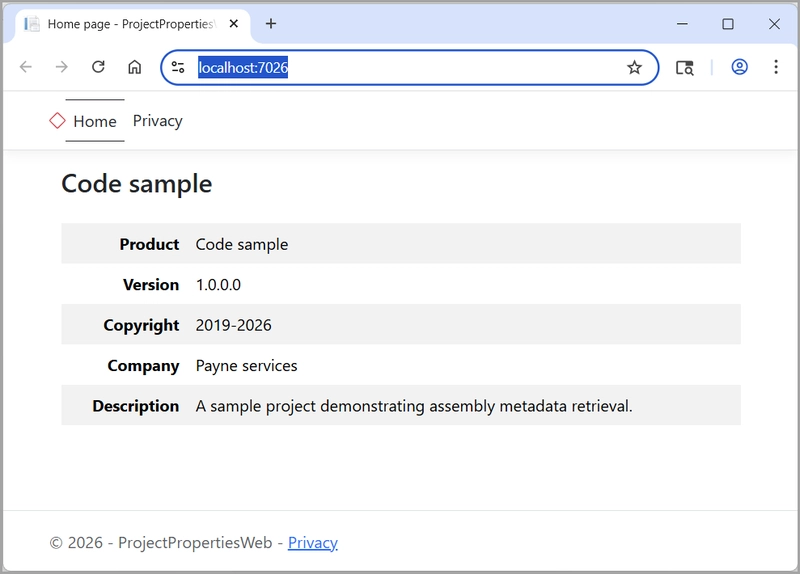Image resolution: width=800 pixels, height=574 pixels.
Task: Select the Description label
Action: point(136,406)
